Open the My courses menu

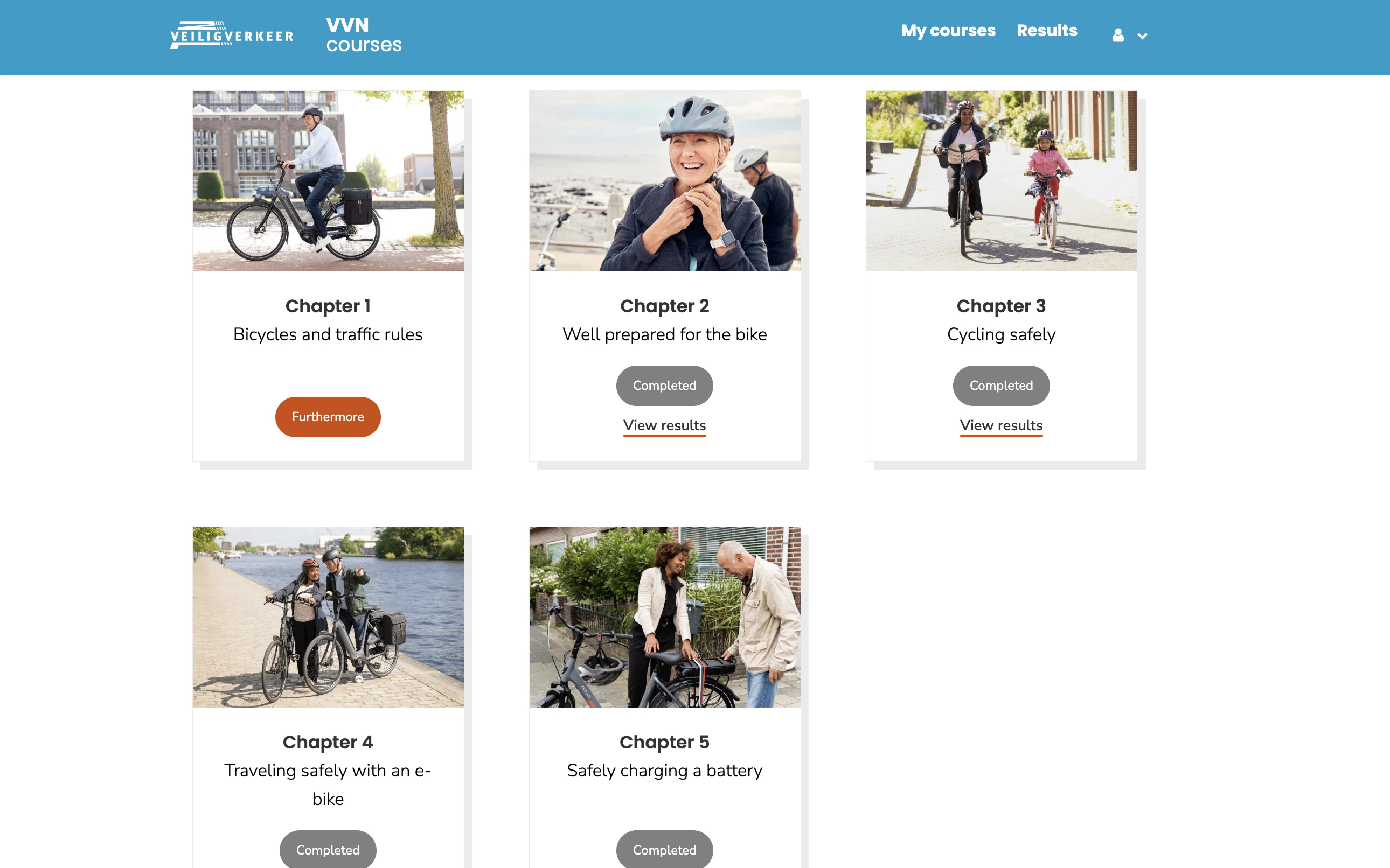tap(948, 31)
